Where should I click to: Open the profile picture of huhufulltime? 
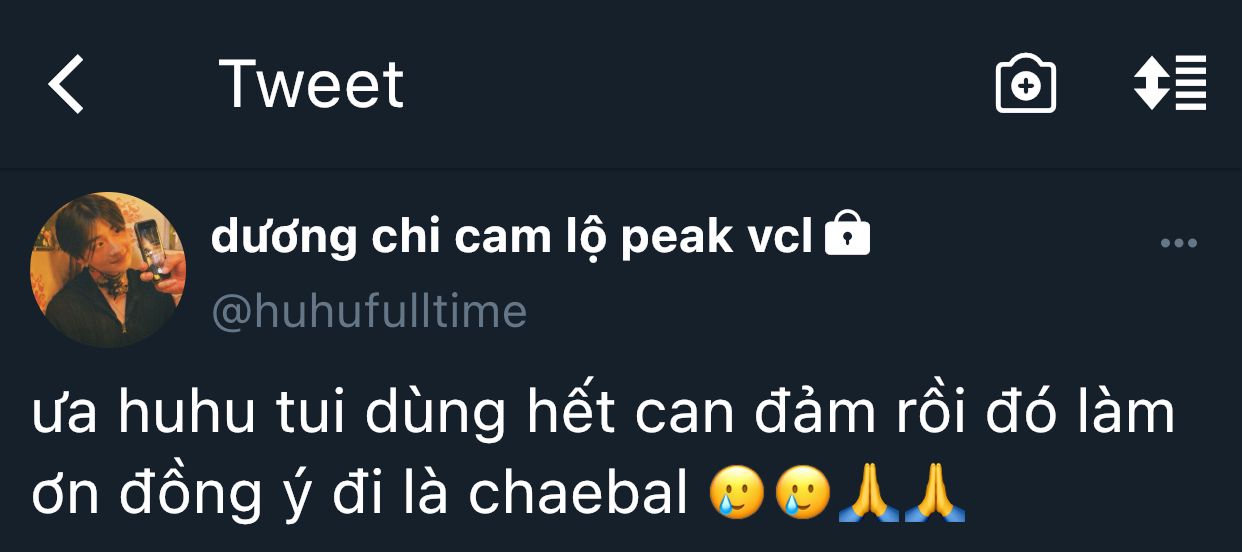pos(108,270)
